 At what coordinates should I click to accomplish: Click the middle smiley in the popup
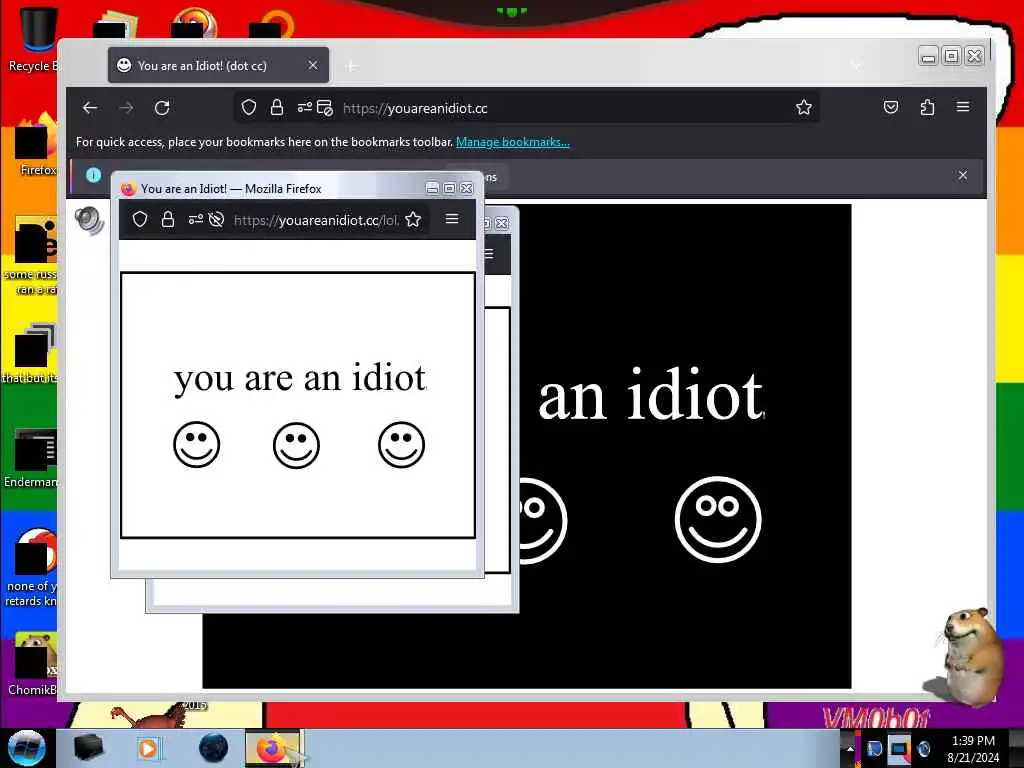pos(296,445)
